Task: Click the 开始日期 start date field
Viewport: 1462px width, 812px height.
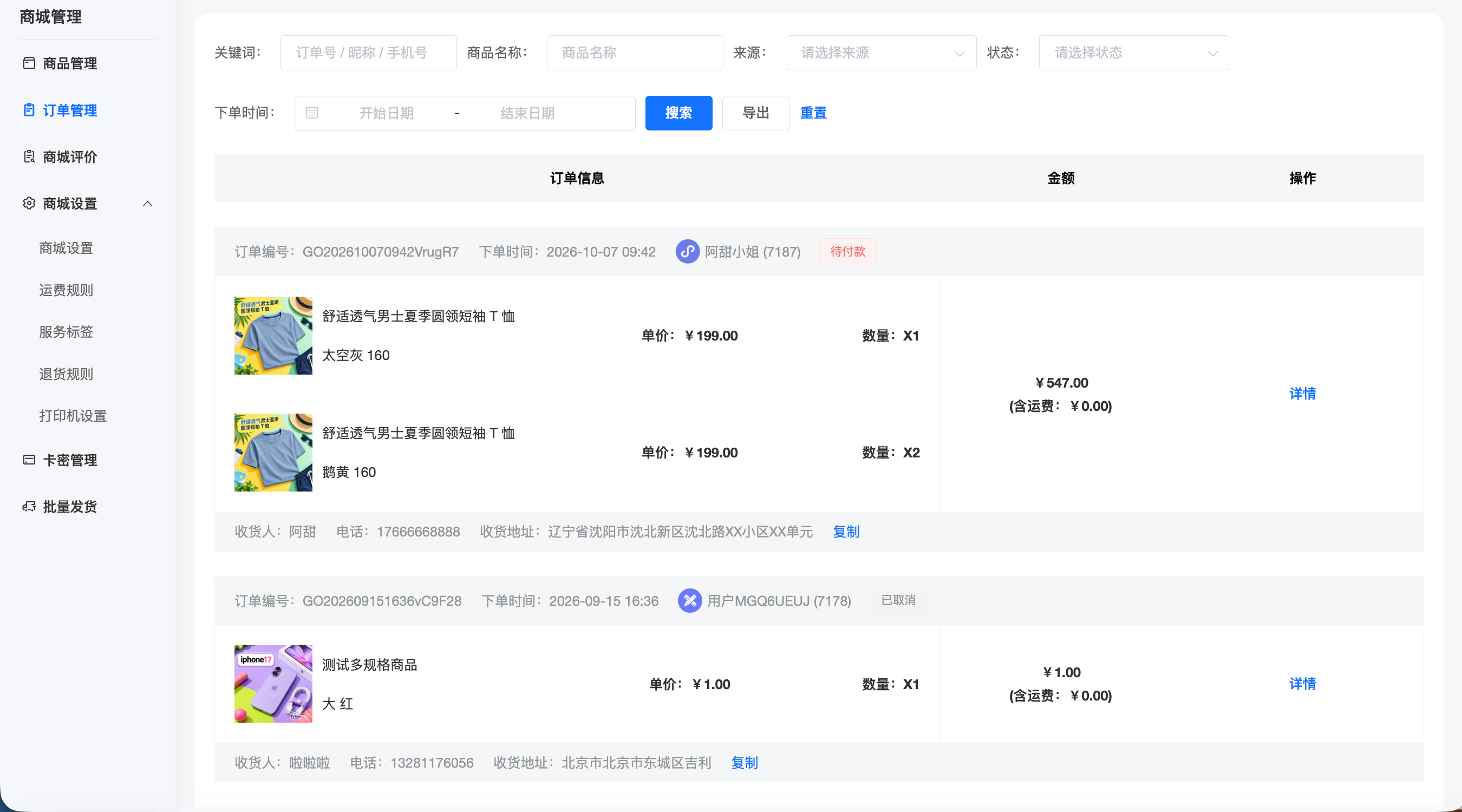Action: 386,113
